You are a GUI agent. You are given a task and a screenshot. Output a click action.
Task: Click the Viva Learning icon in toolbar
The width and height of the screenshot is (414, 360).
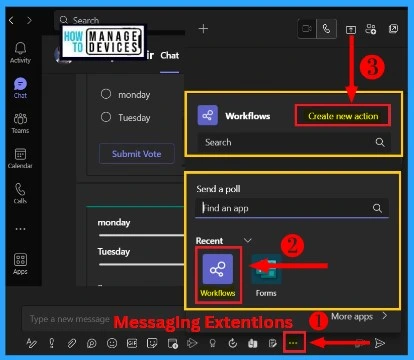click(x=253, y=343)
